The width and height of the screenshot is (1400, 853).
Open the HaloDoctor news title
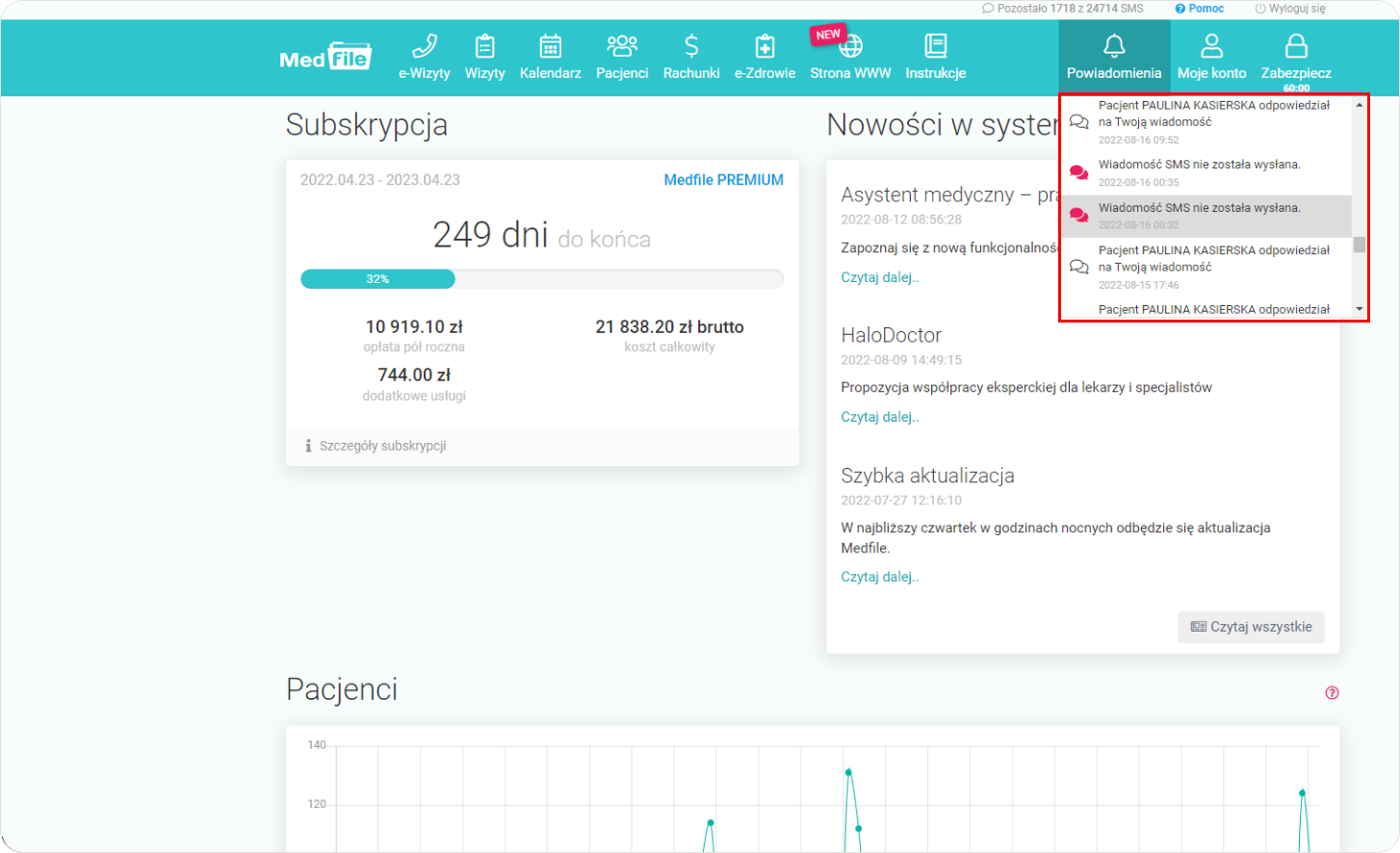pyautogui.click(x=891, y=335)
